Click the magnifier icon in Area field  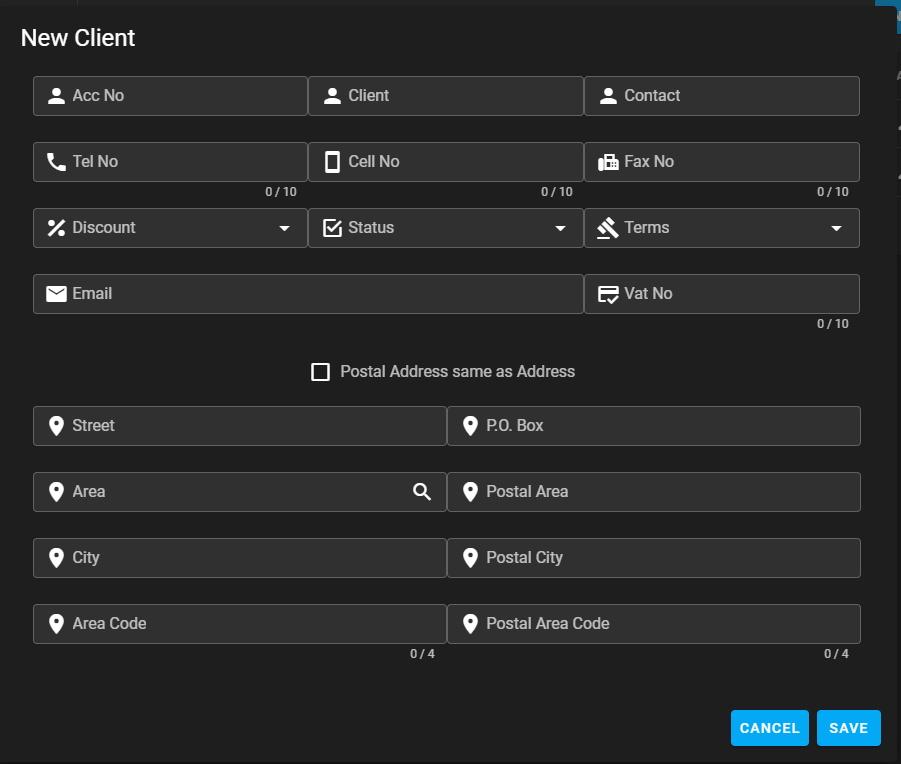[422, 492]
